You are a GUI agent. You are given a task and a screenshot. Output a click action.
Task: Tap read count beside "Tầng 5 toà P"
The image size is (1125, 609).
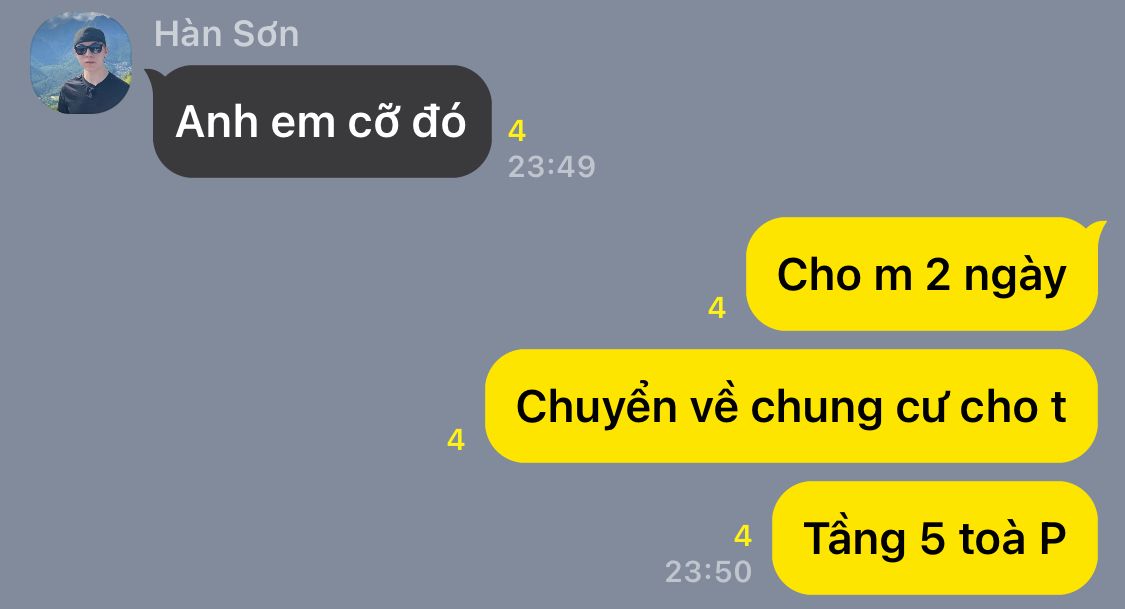click(x=743, y=536)
